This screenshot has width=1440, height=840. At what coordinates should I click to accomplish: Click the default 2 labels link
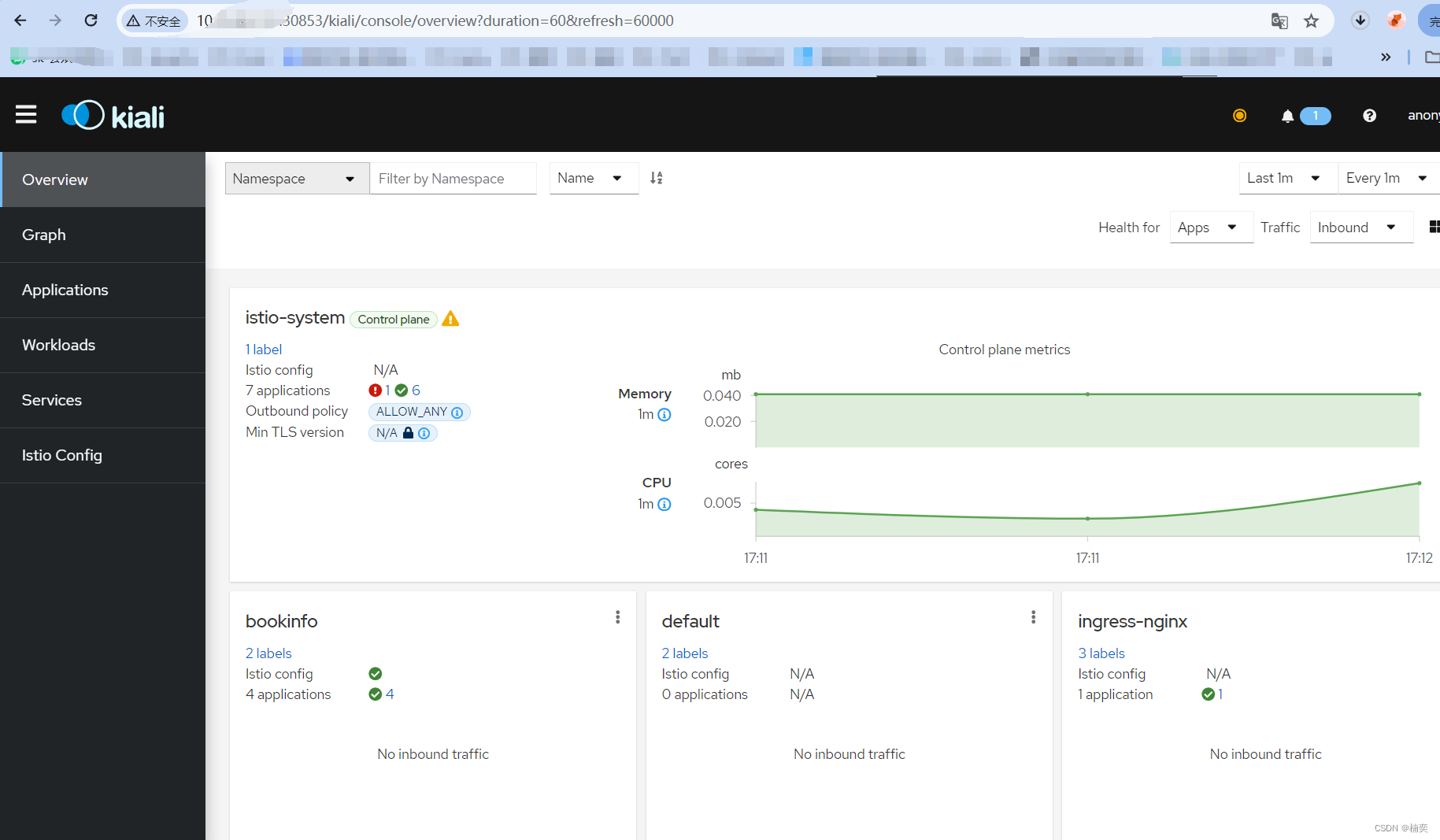click(685, 653)
